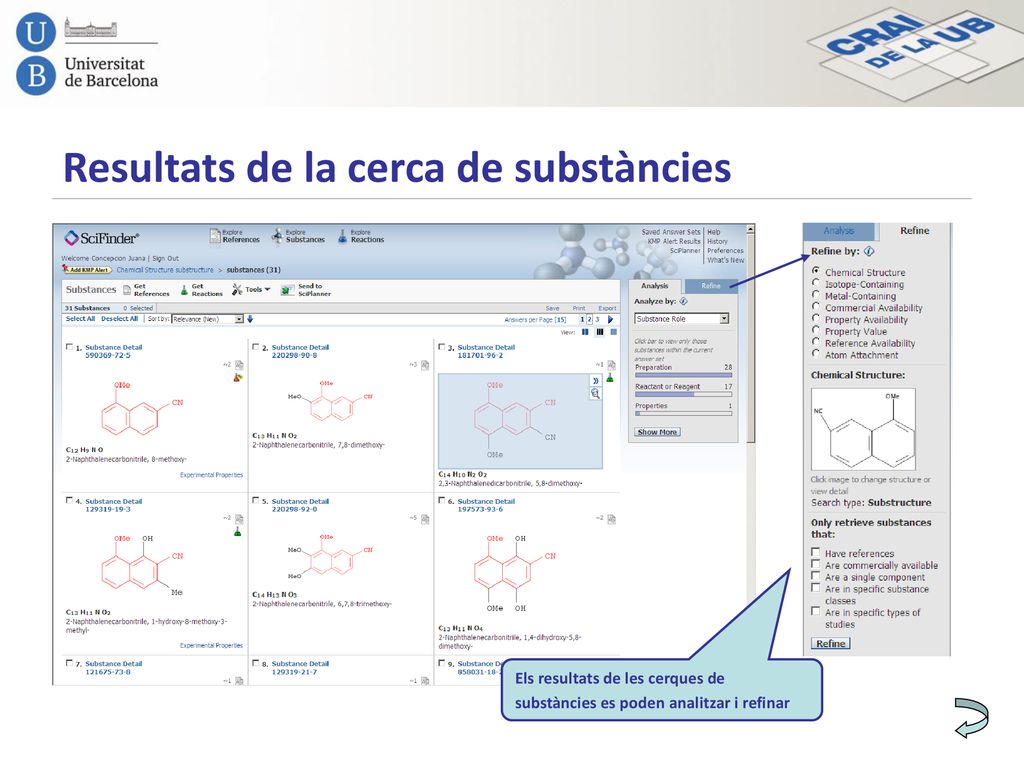Expand Tools dropdown menu
Image resolution: width=1024 pixels, height=768 pixels.
point(251,290)
